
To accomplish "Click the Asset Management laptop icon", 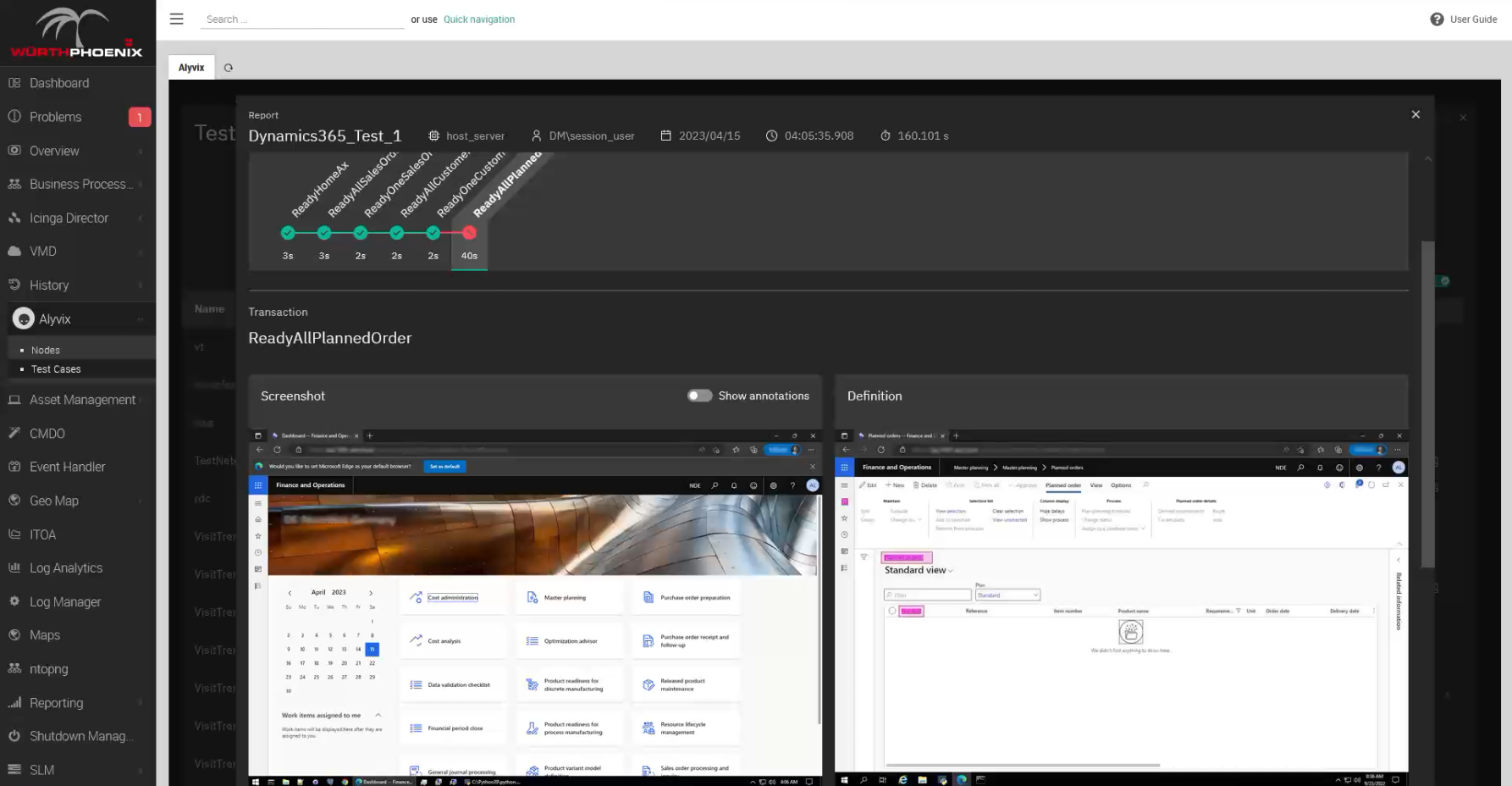I will point(14,400).
